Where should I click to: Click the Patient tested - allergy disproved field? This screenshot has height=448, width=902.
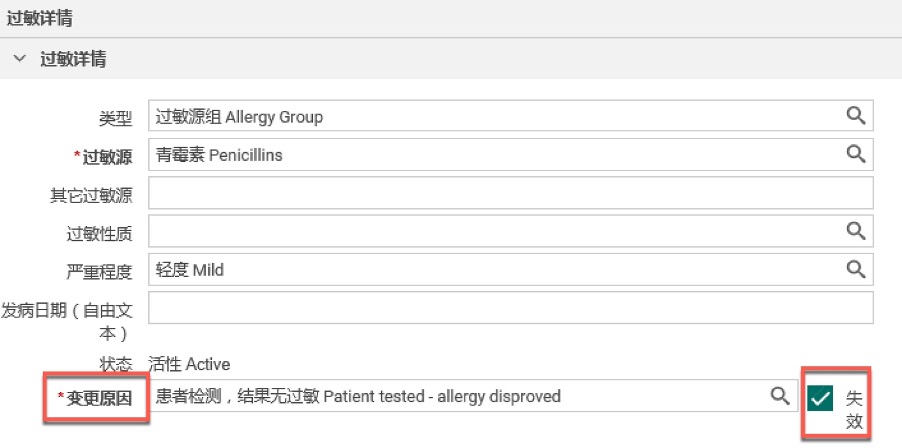coord(473,396)
